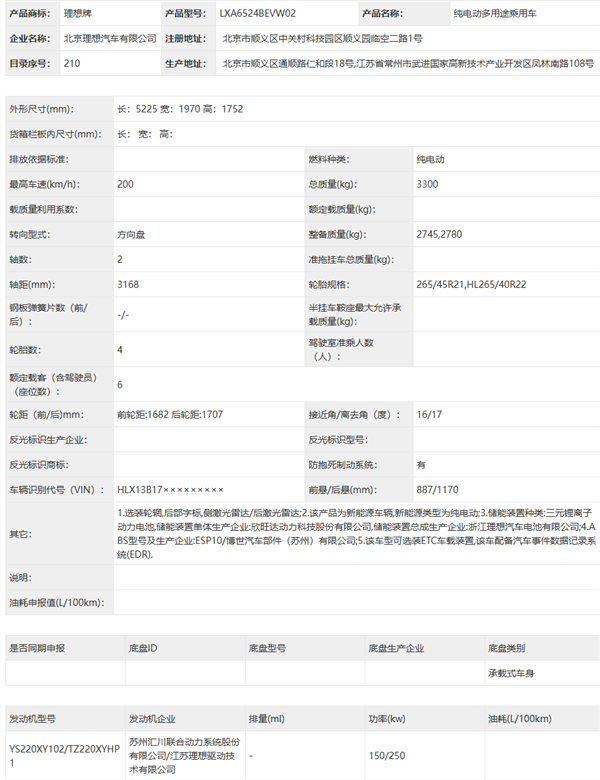Select product model LXA6524BEVW02

pos(258,13)
